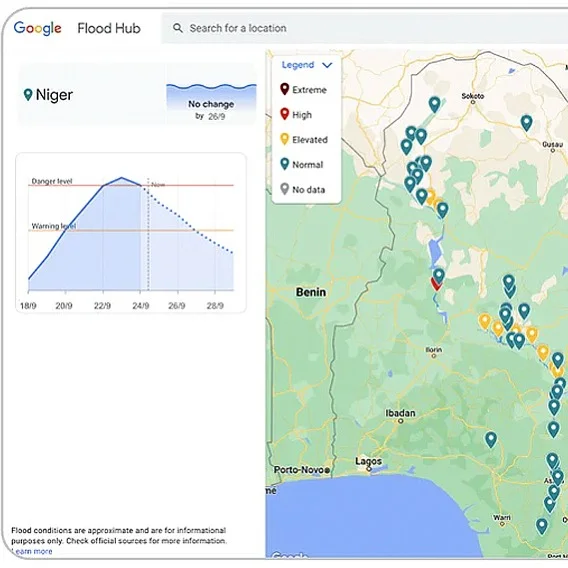Click the teal marker near Gusau
This screenshot has width=568, height=568.
coord(526,123)
